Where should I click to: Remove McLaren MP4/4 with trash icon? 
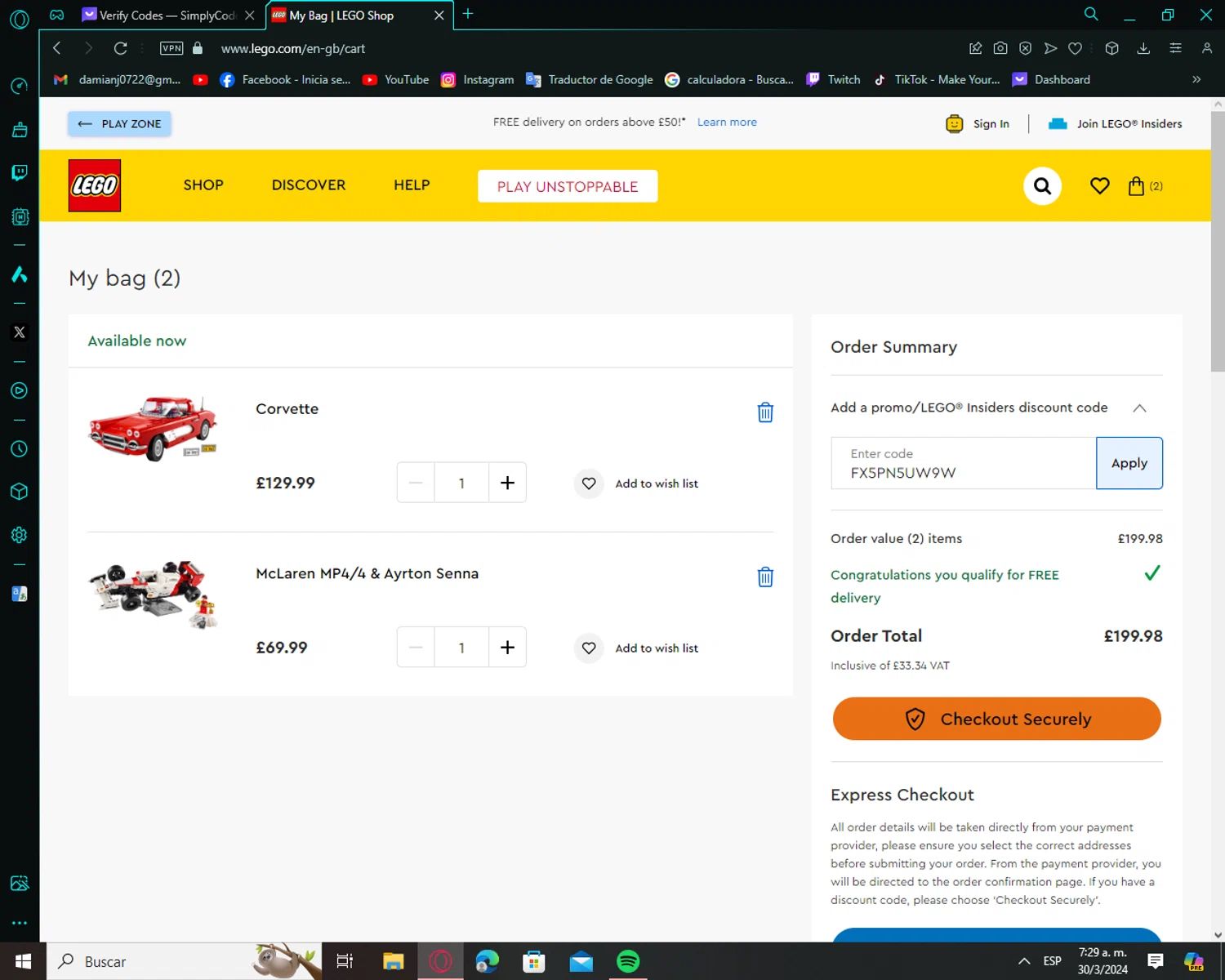pyautogui.click(x=765, y=577)
